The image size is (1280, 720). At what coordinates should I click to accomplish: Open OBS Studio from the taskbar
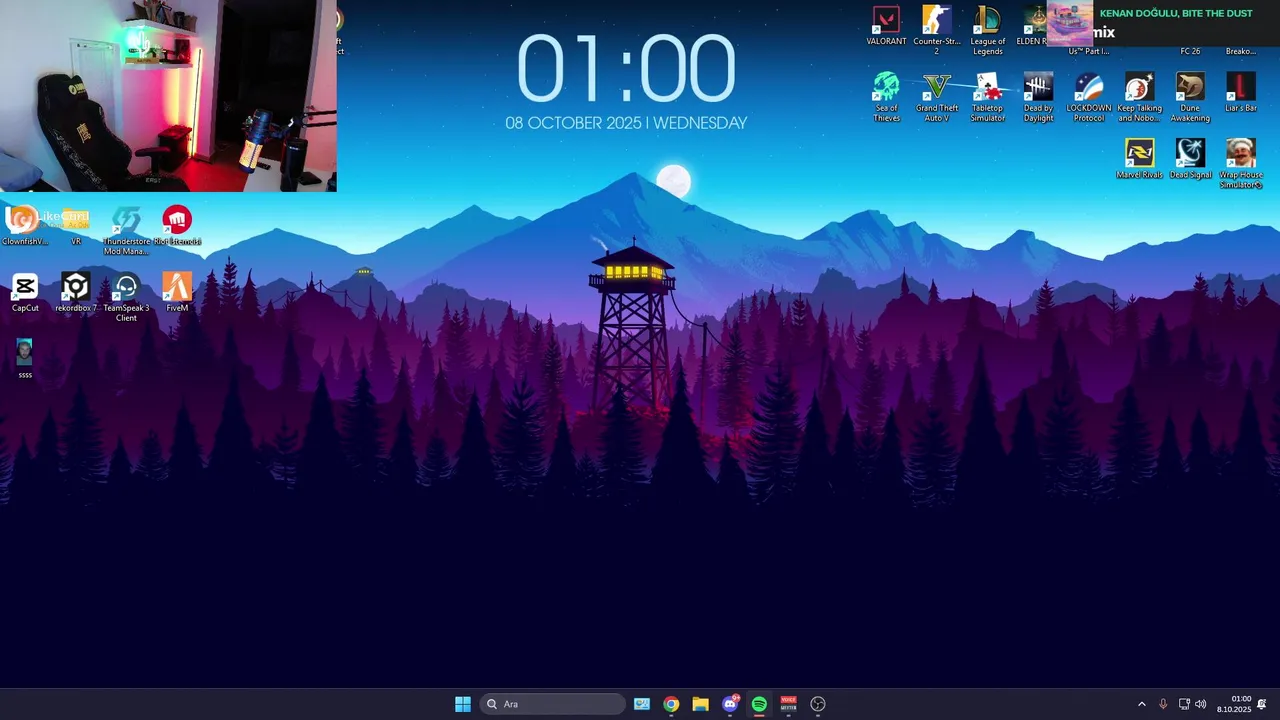pos(818,704)
